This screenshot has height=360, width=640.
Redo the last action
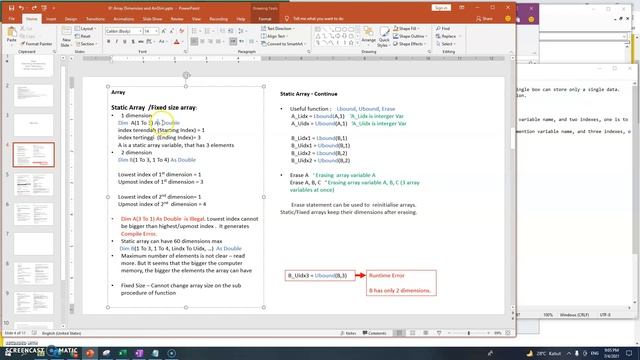[34, 8]
